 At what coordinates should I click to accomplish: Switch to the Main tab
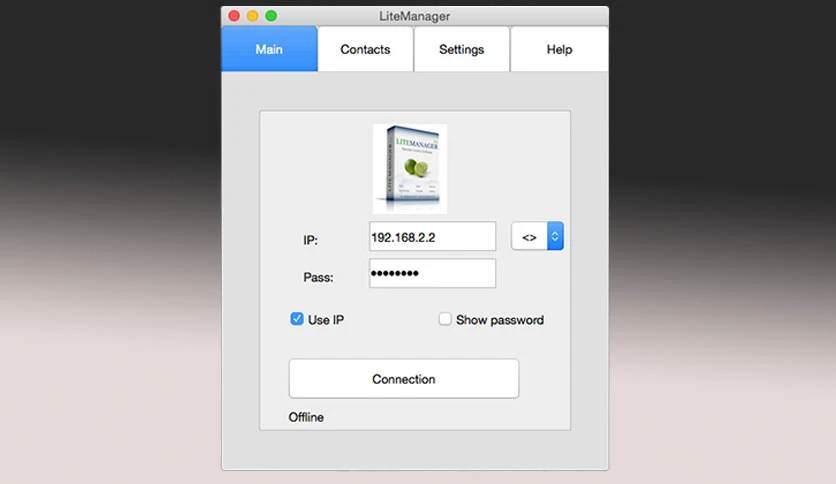(x=269, y=49)
